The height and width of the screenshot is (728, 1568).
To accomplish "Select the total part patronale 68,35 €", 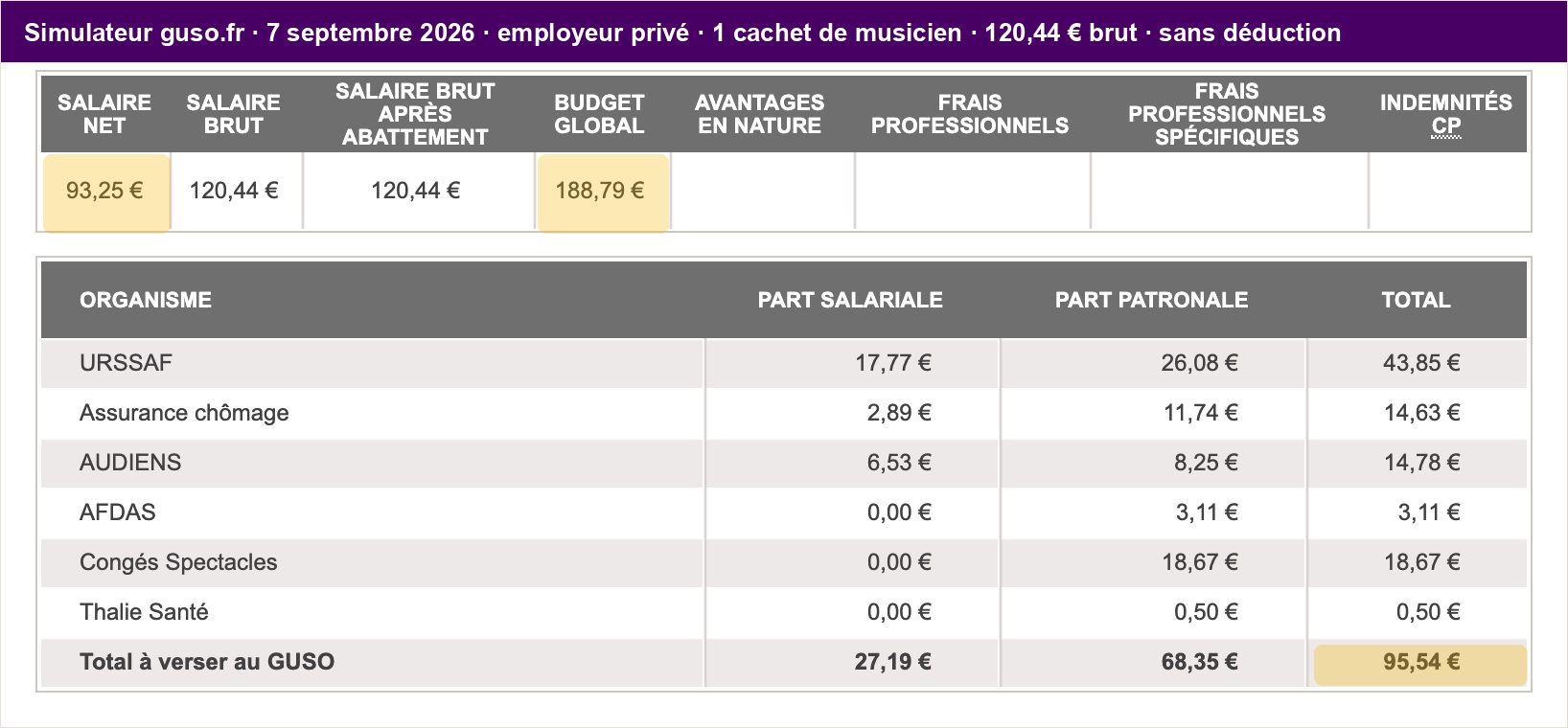I will click(x=1200, y=662).
